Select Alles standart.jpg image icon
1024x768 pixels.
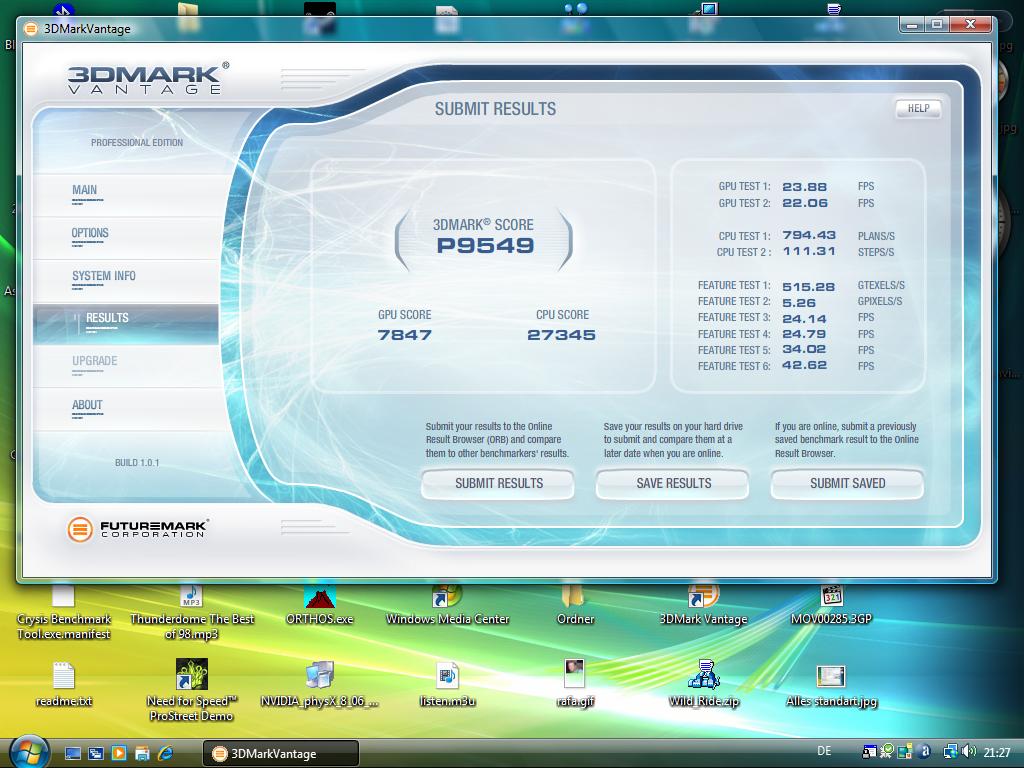coord(831,684)
